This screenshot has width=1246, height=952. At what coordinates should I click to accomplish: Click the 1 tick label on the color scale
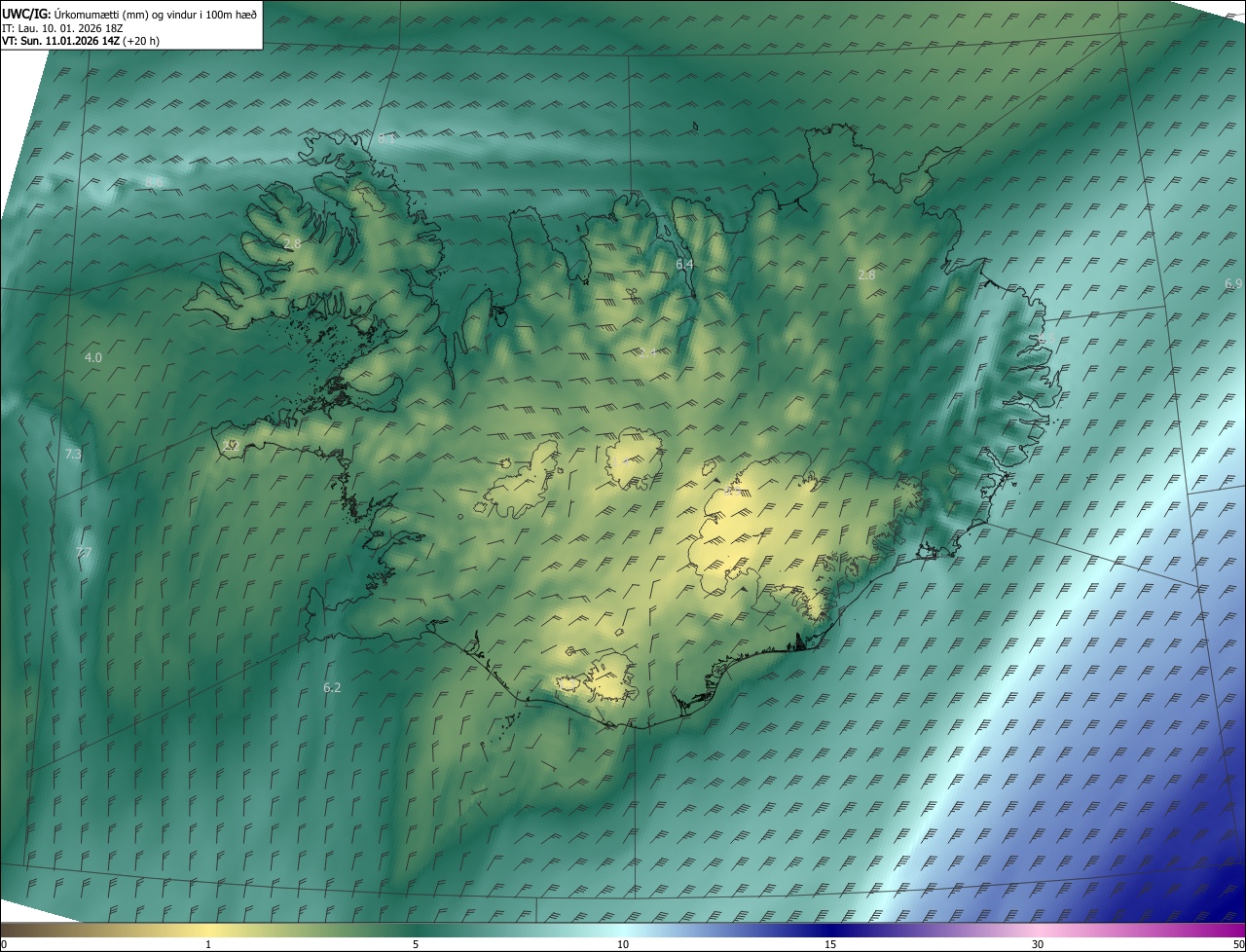coord(208,945)
